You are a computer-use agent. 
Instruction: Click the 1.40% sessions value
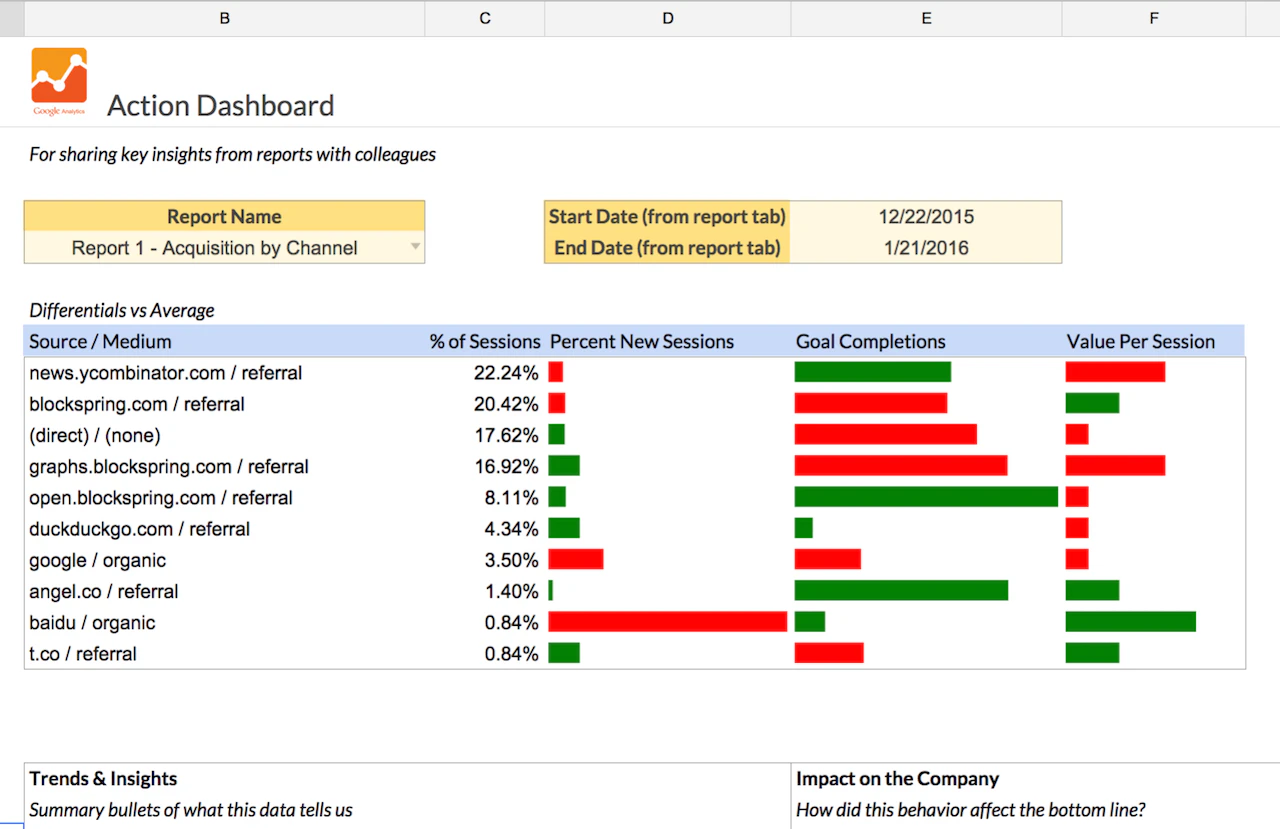[512, 591]
